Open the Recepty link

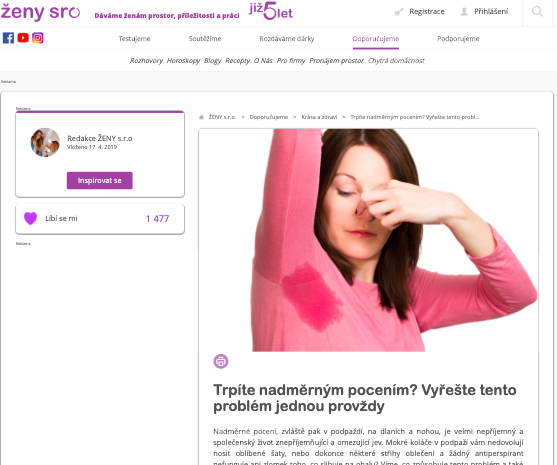coord(238,61)
